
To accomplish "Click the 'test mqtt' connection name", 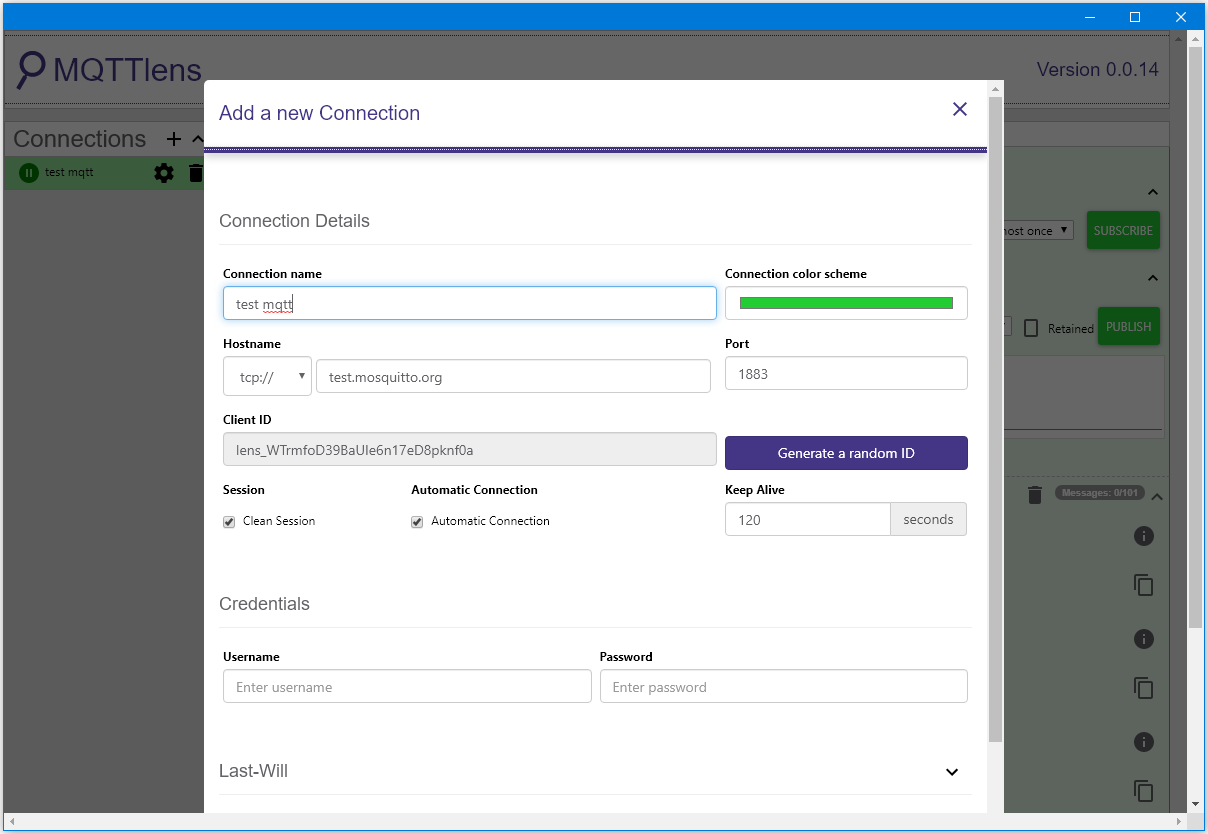I will pos(69,172).
